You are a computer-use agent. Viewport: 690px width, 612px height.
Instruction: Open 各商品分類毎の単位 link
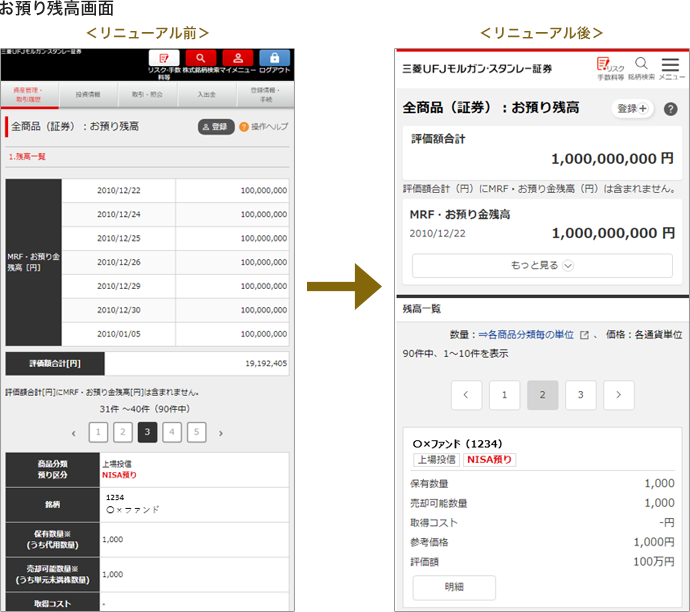point(526,335)
